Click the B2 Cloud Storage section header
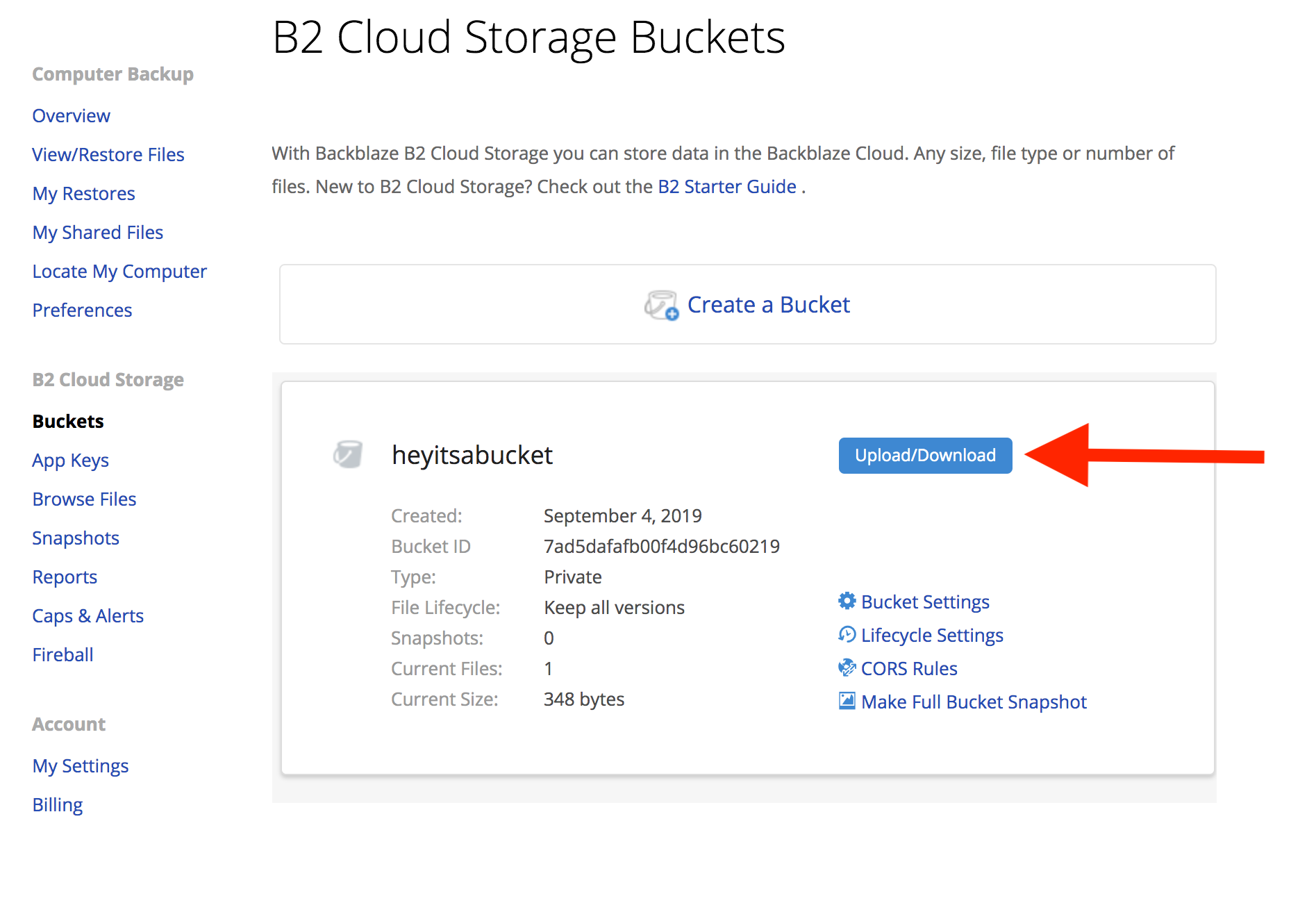Screen dimensions: 1316x903 108,380
